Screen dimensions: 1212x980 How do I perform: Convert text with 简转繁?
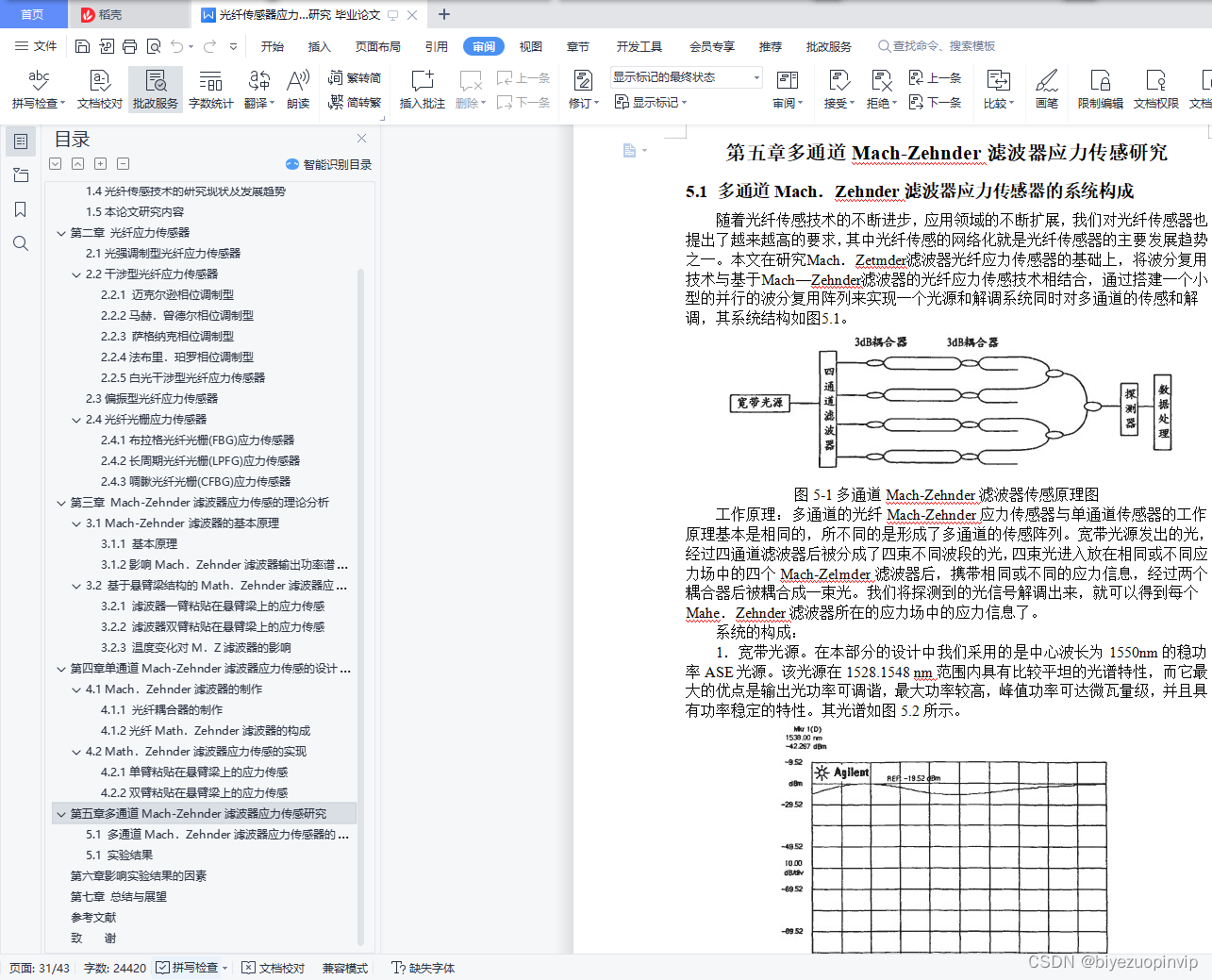tap(355, 102)
